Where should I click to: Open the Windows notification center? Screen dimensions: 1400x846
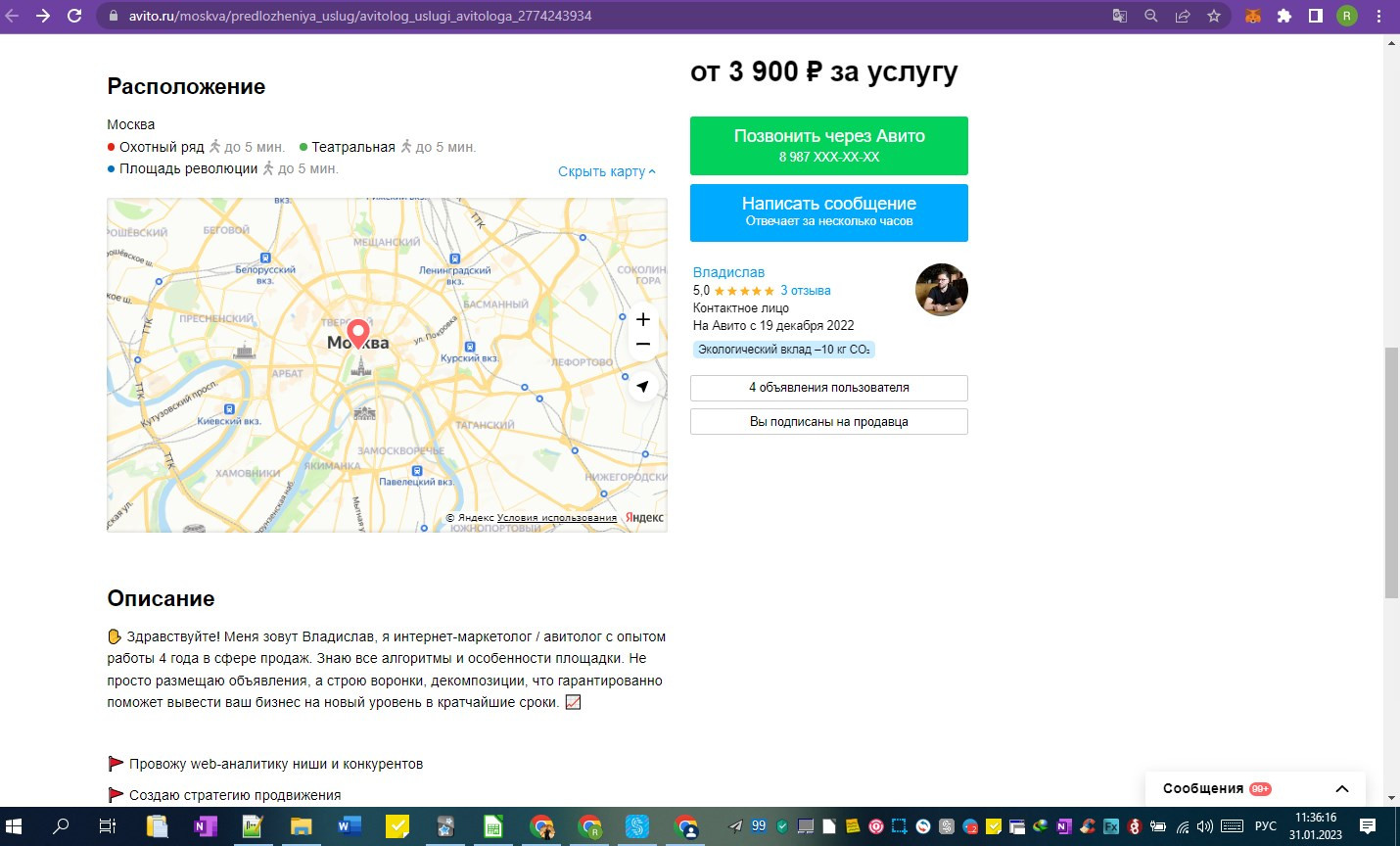pos(1368,826)
